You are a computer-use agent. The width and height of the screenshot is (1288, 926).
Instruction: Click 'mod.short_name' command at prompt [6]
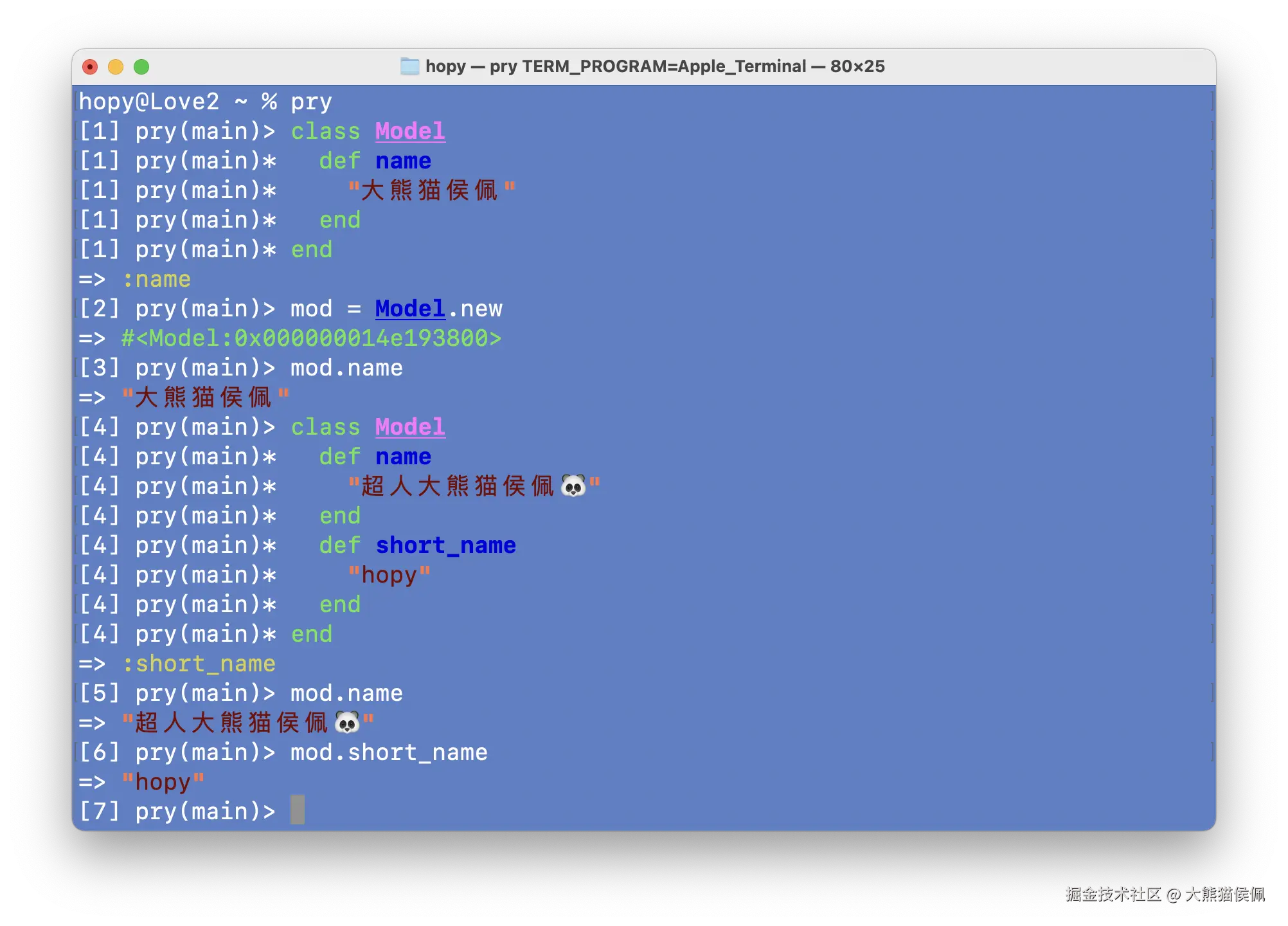389,752
